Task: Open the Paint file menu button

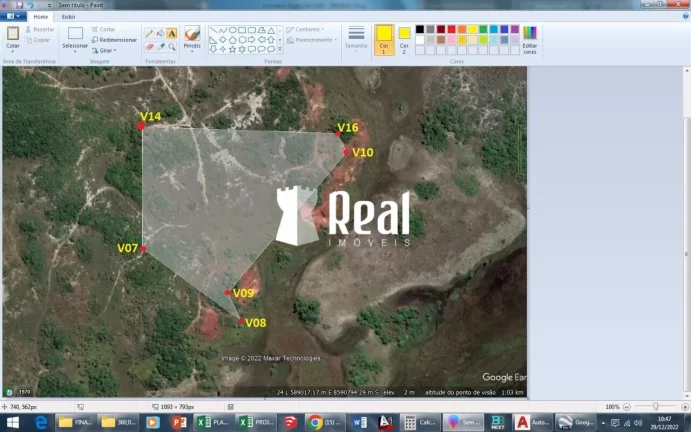Action: pyautogui.click(x=15, y=17)
